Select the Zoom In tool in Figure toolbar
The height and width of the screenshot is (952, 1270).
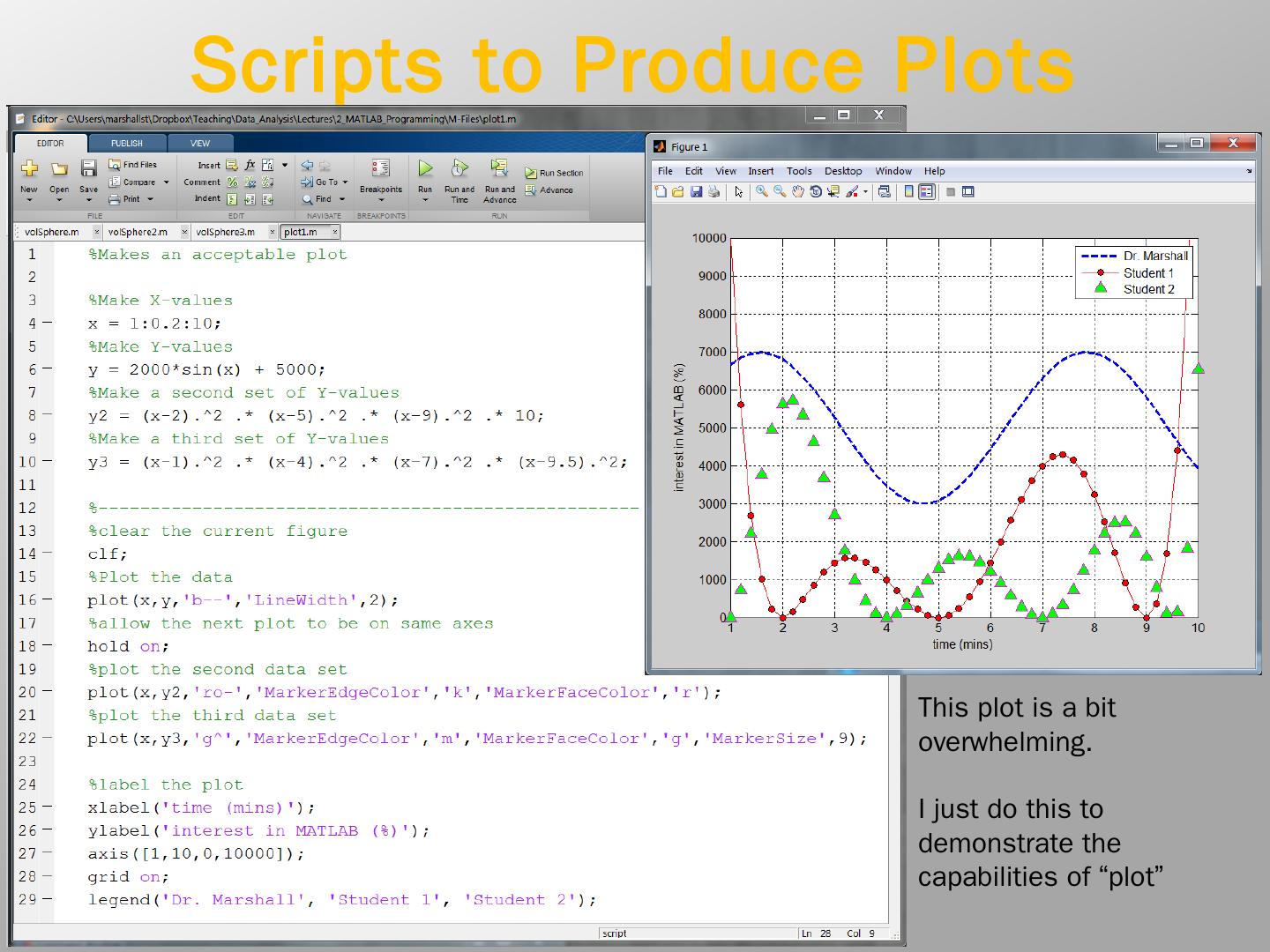pos(762,192)
